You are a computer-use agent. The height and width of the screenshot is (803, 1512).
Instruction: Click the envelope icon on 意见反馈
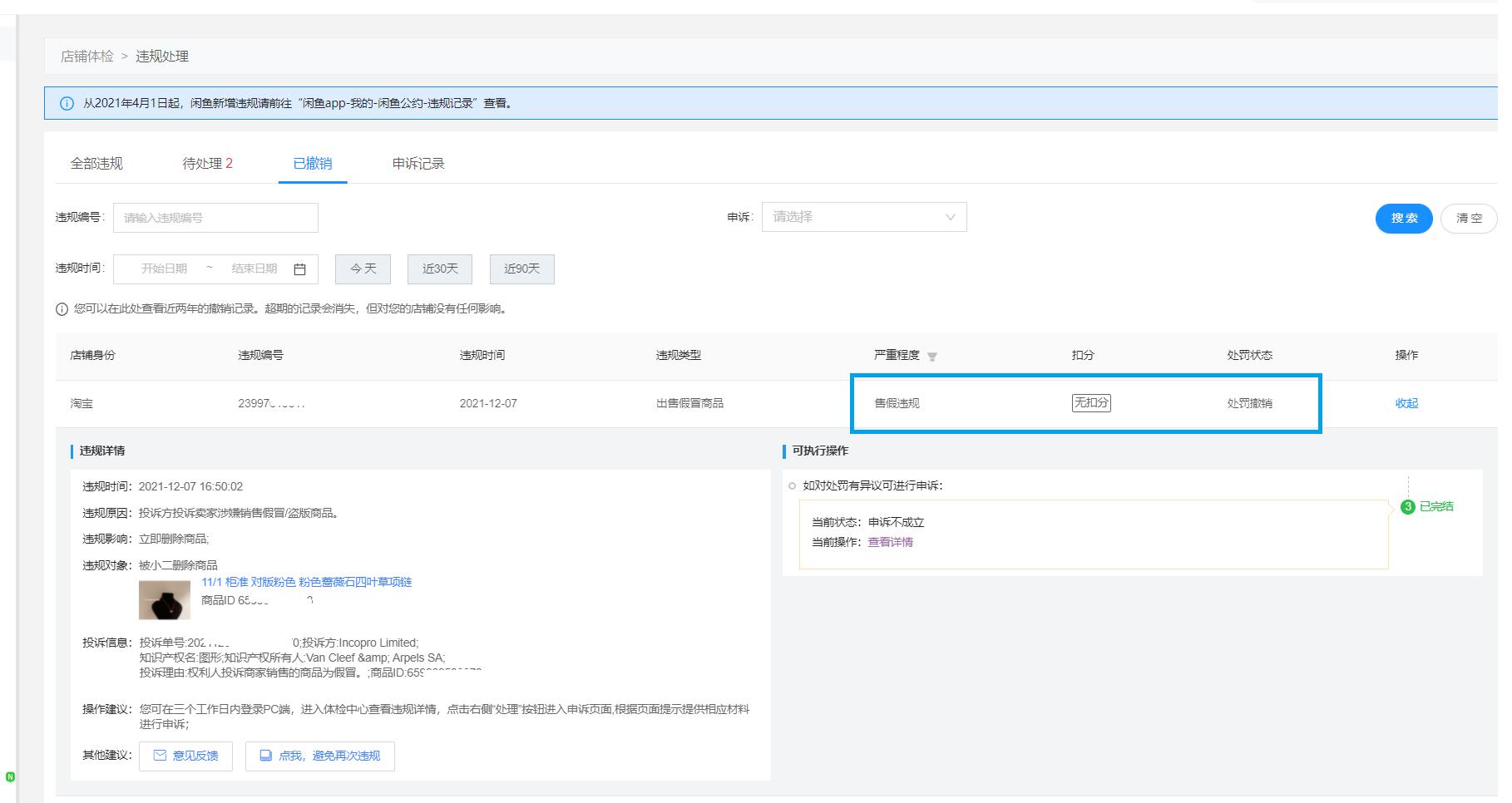(x=160, y=756)
